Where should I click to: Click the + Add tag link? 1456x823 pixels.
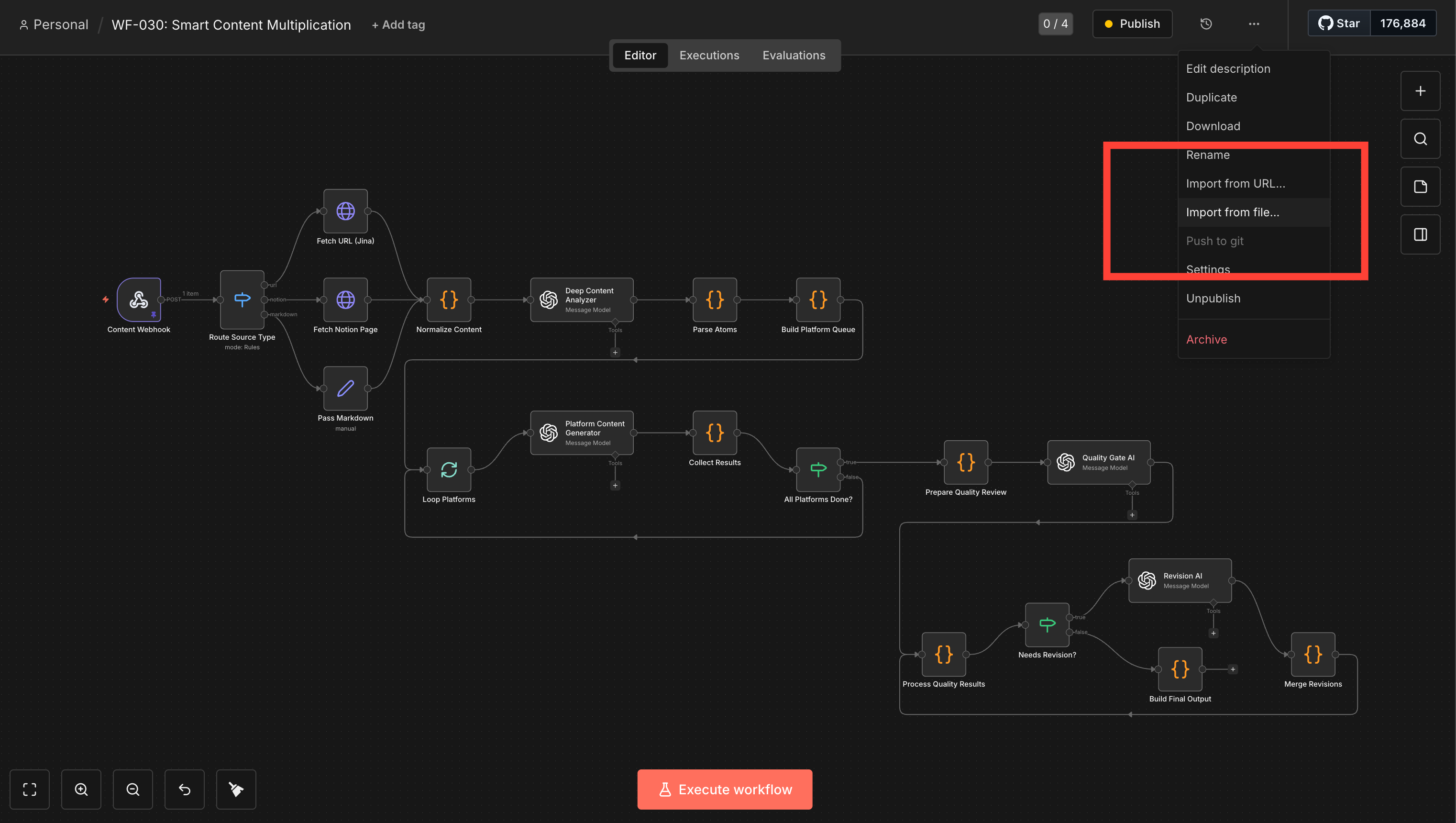tap(398, 25)
